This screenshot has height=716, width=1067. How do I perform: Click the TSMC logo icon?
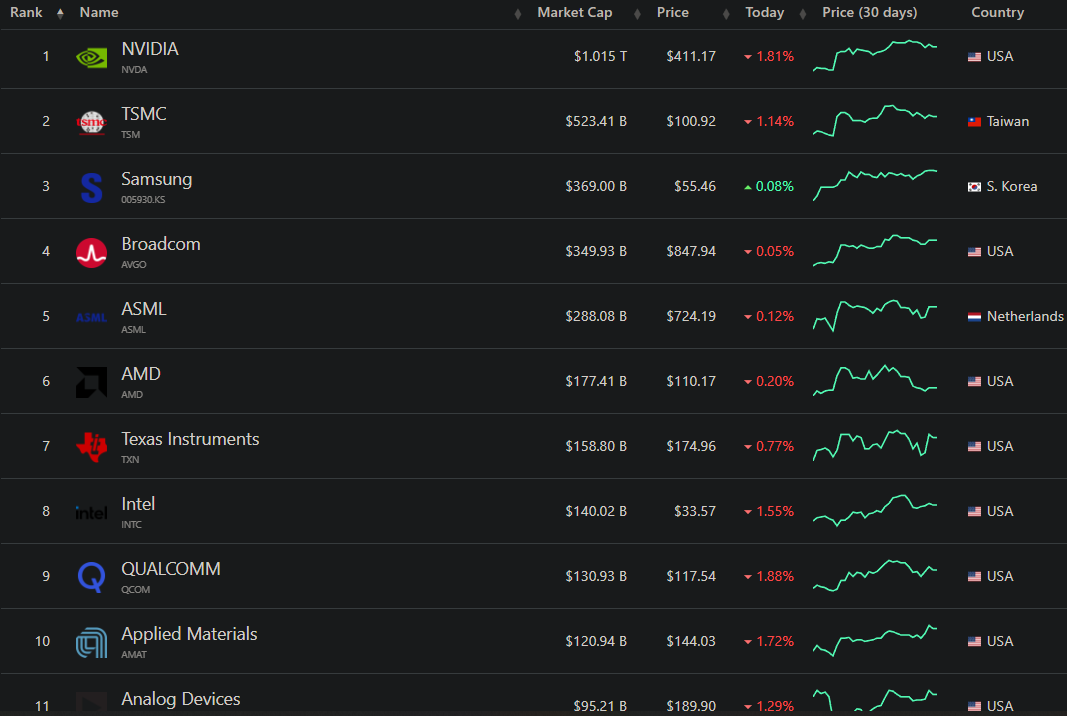pyautogui.click(x=91, y=123)
